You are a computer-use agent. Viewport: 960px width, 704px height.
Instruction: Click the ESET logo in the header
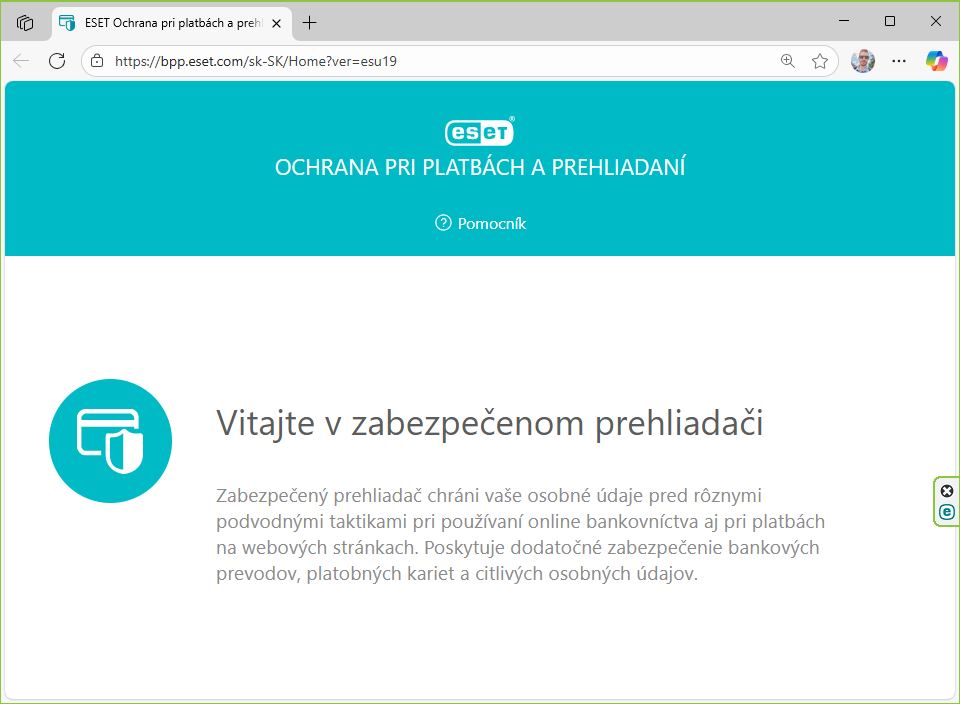point(479,132)
